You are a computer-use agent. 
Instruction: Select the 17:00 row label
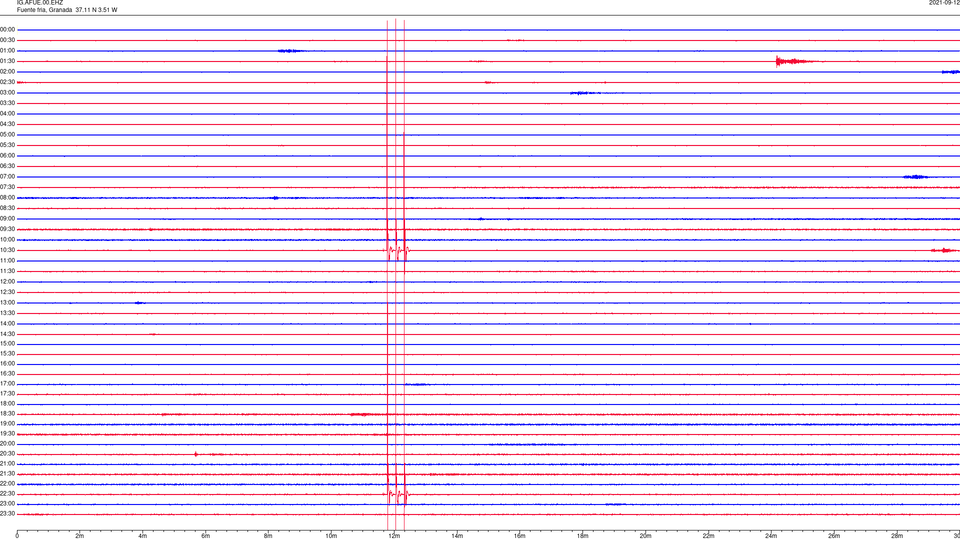click(8, 384)
